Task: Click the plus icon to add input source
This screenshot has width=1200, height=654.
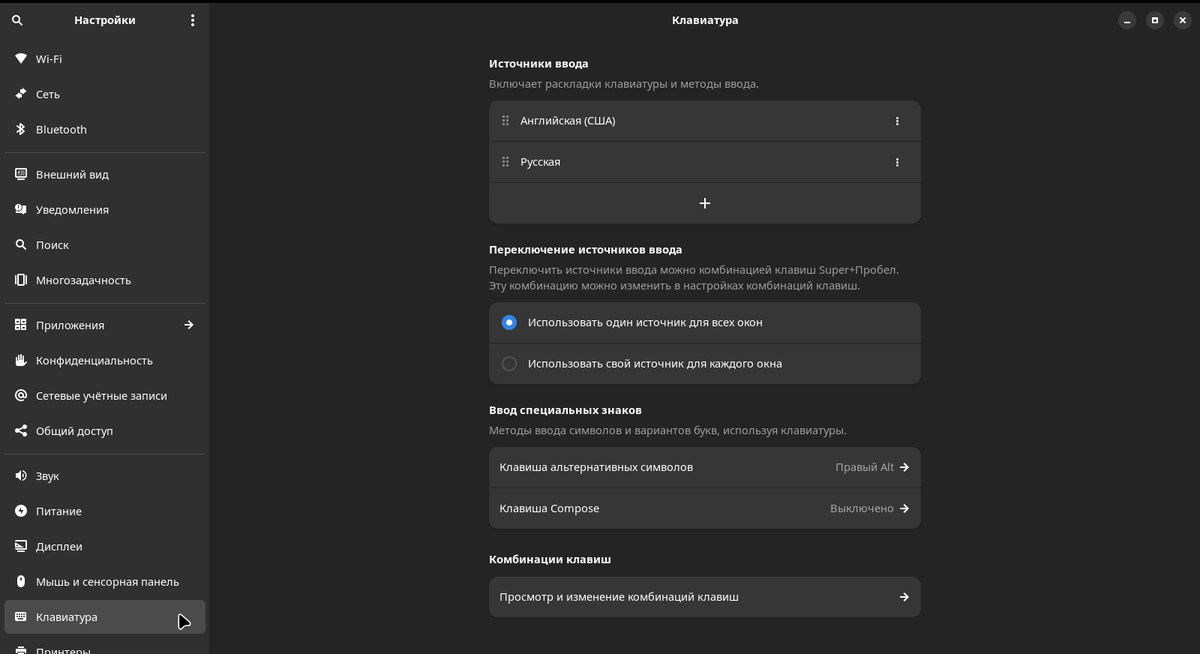Action: click(x=704, y=203)
